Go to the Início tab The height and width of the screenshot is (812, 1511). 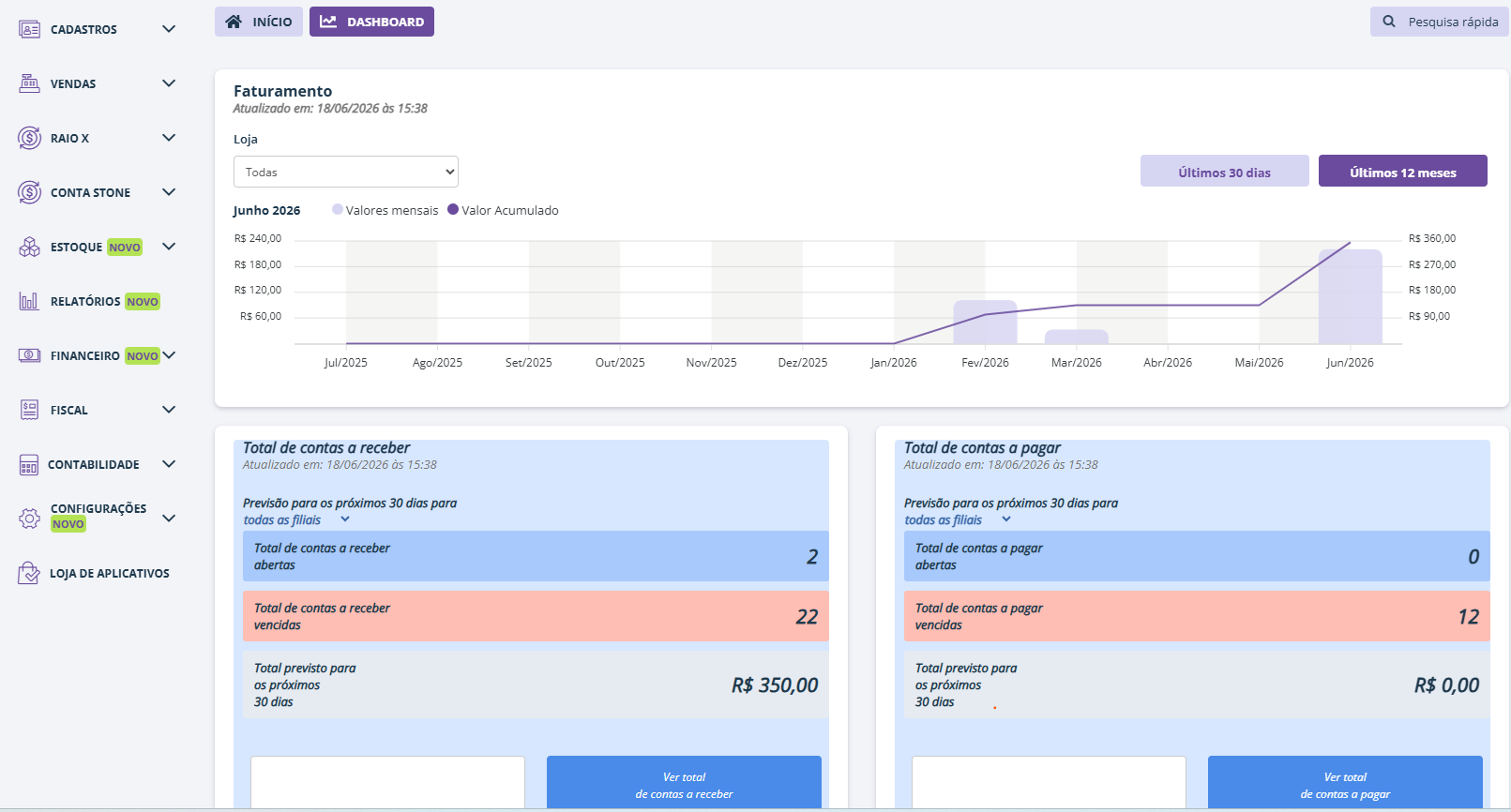click(x=259, y=22)
